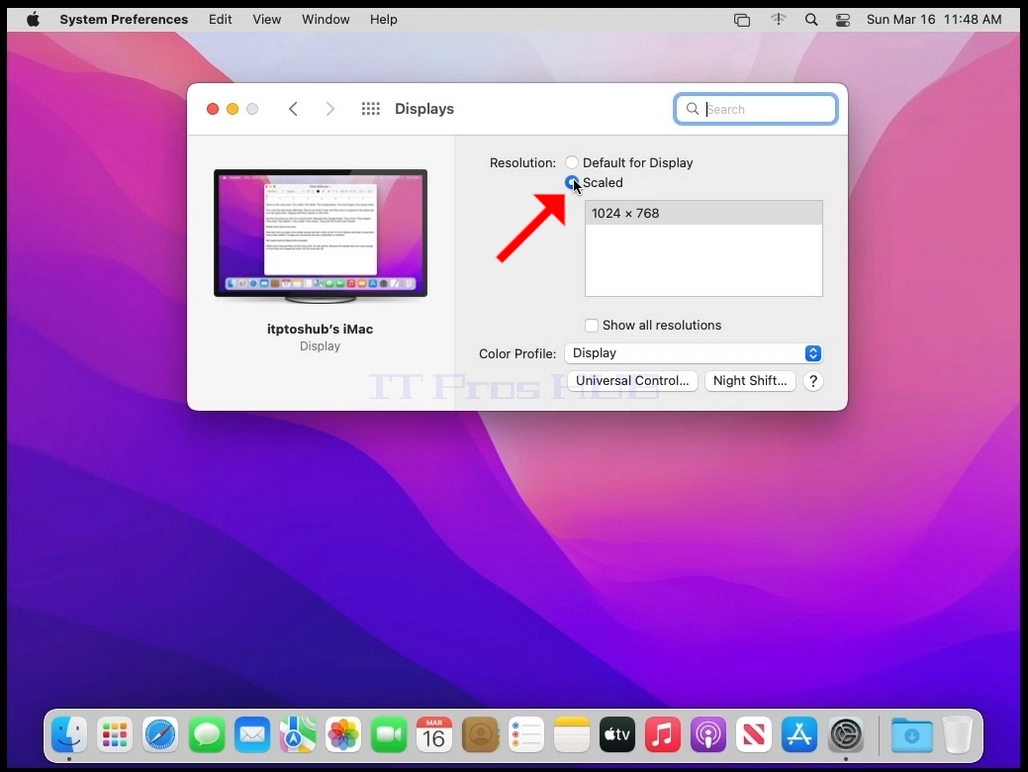The width and height of the screenshot is (1028, 772).
Task: Open Photos from the Dock
Action: tap(344, 735)
